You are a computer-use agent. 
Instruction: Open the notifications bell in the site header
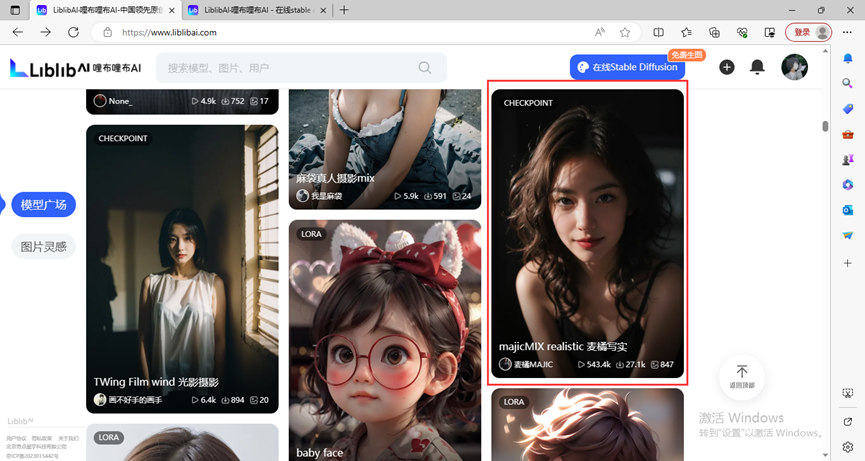[758, 67]
